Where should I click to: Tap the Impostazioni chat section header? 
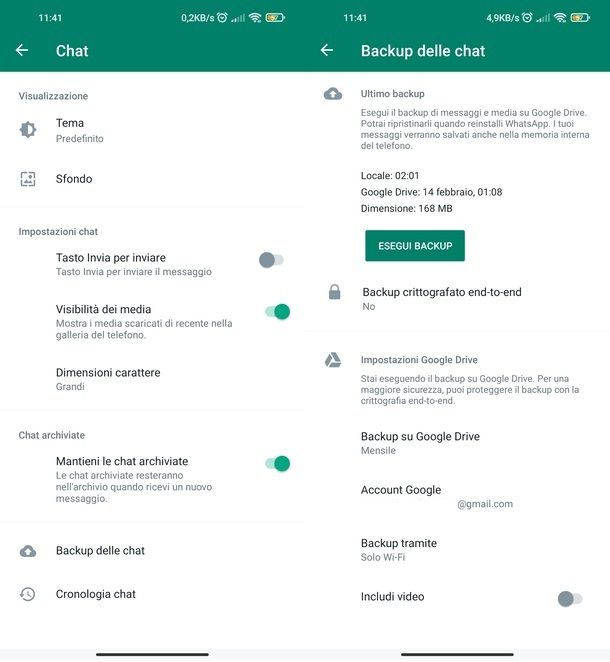click(58, 231)
